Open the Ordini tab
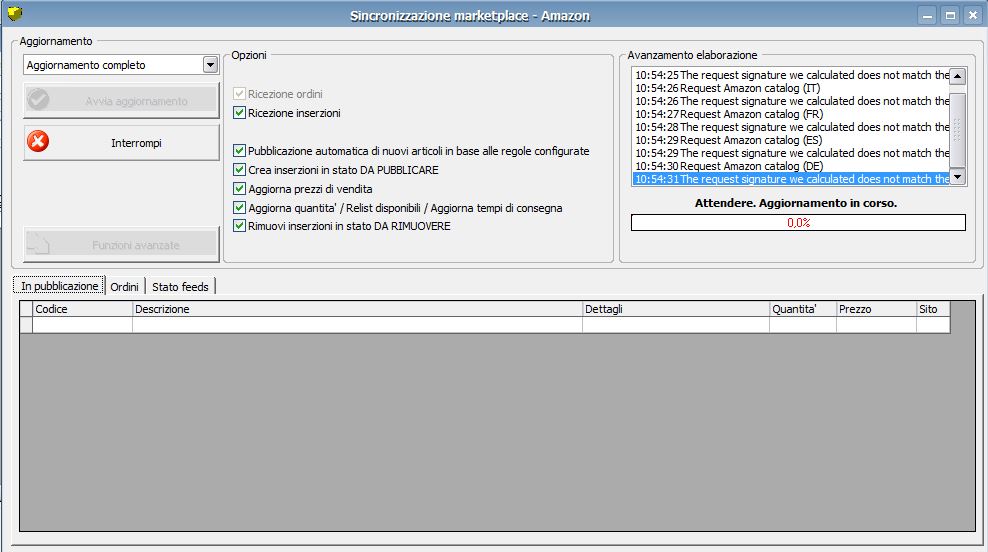The width and height of the screenshot is (988, 552). tap(124, 287)
